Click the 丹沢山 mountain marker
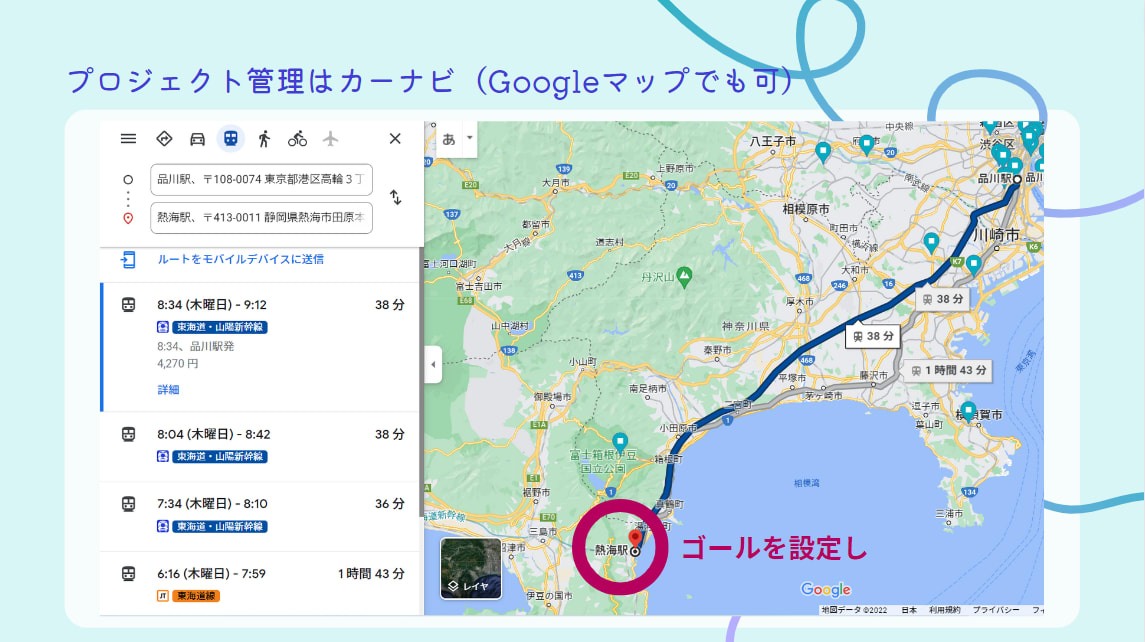This screenshot has height=642, width=1145. tap(684, 277)
